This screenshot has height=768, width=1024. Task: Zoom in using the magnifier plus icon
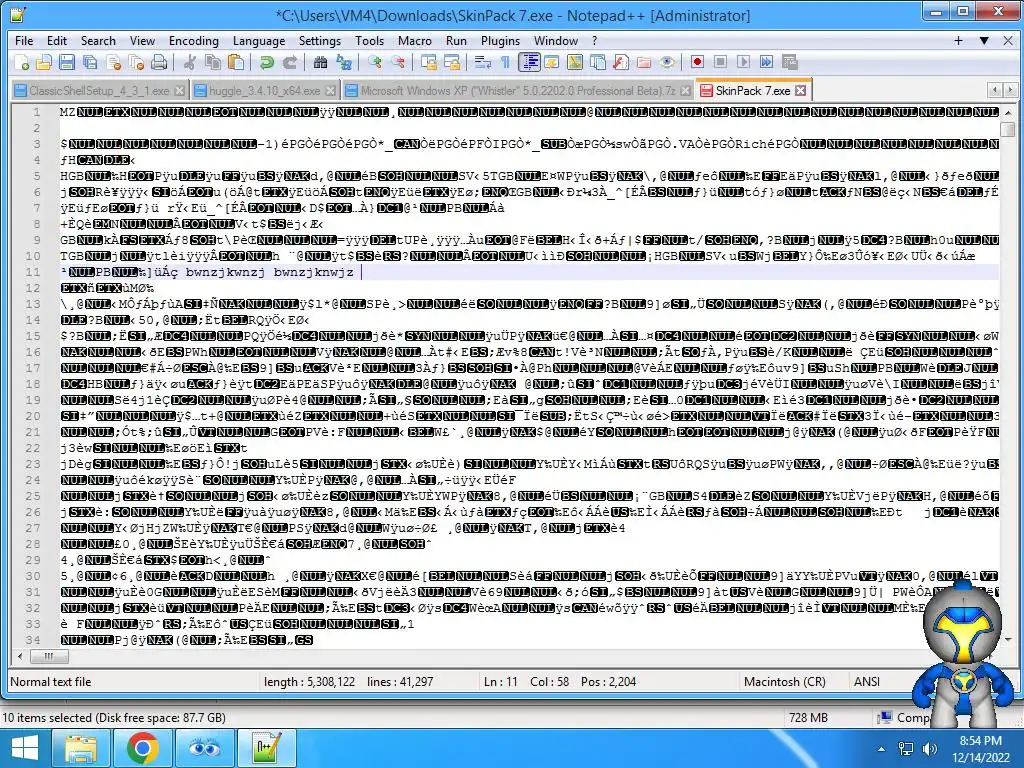[x=374, y=62]
